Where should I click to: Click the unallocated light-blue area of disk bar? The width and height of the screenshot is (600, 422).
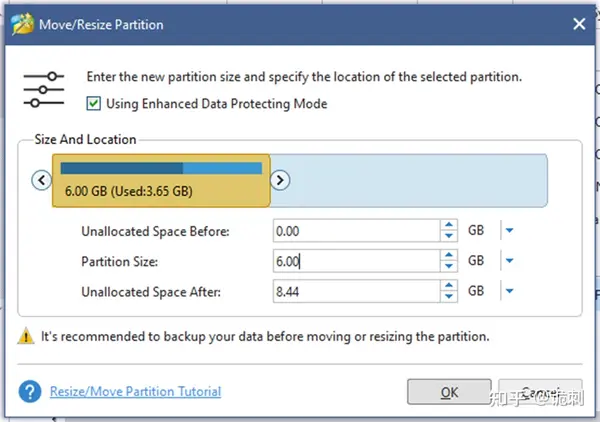tap(409, 181)
